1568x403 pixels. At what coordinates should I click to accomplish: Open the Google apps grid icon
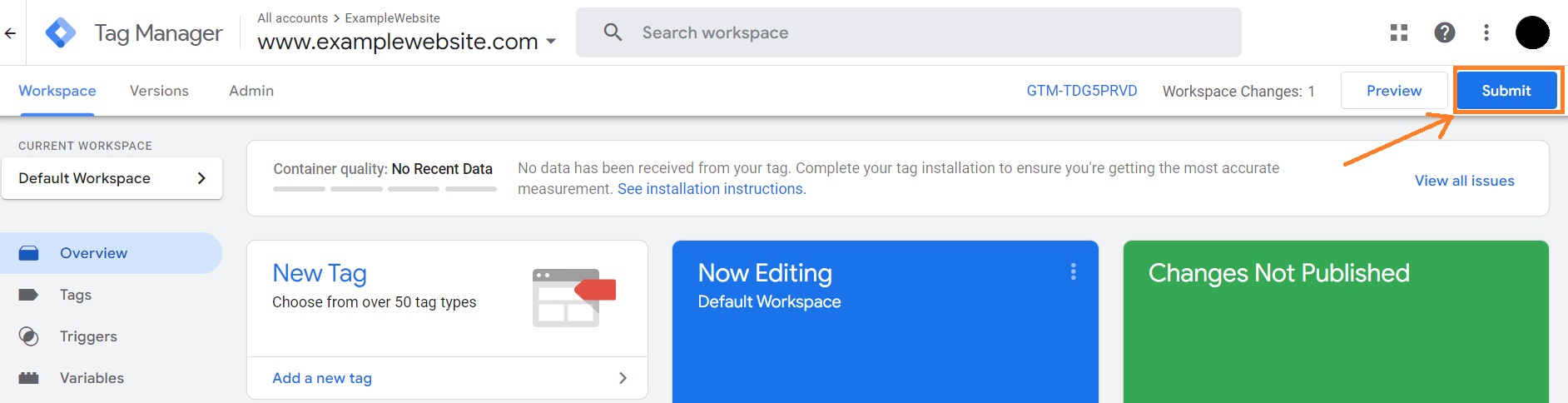[1399, 32]
